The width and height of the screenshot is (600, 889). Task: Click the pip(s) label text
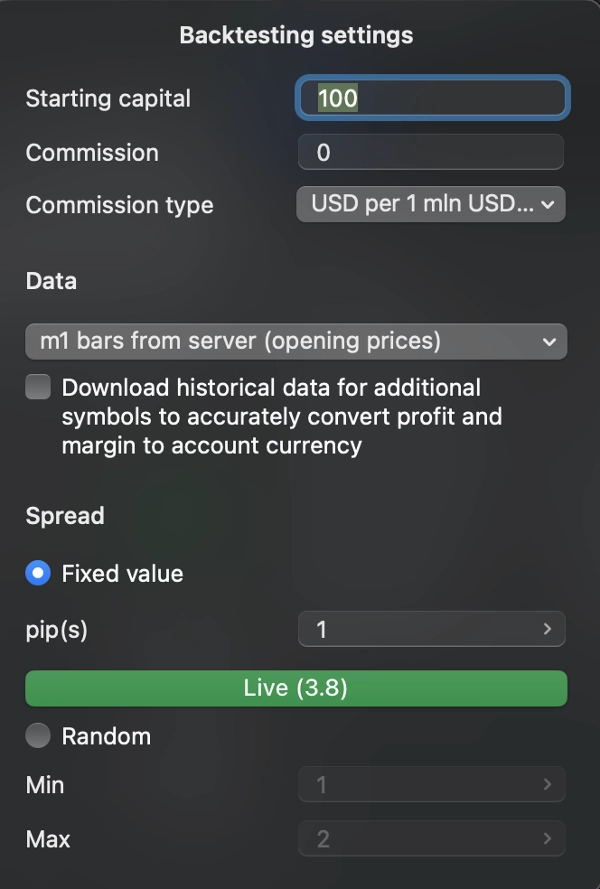tap(57, 630)
